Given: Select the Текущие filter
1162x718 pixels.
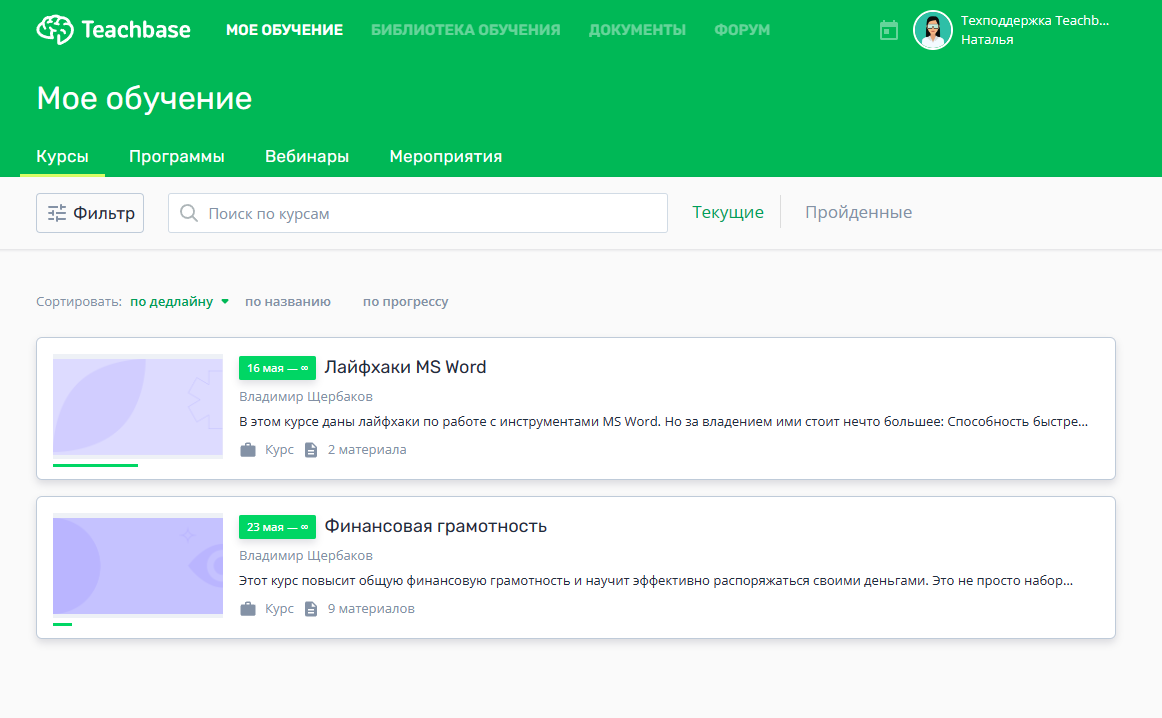Looking at the screenshot, I should click(728, 211).
